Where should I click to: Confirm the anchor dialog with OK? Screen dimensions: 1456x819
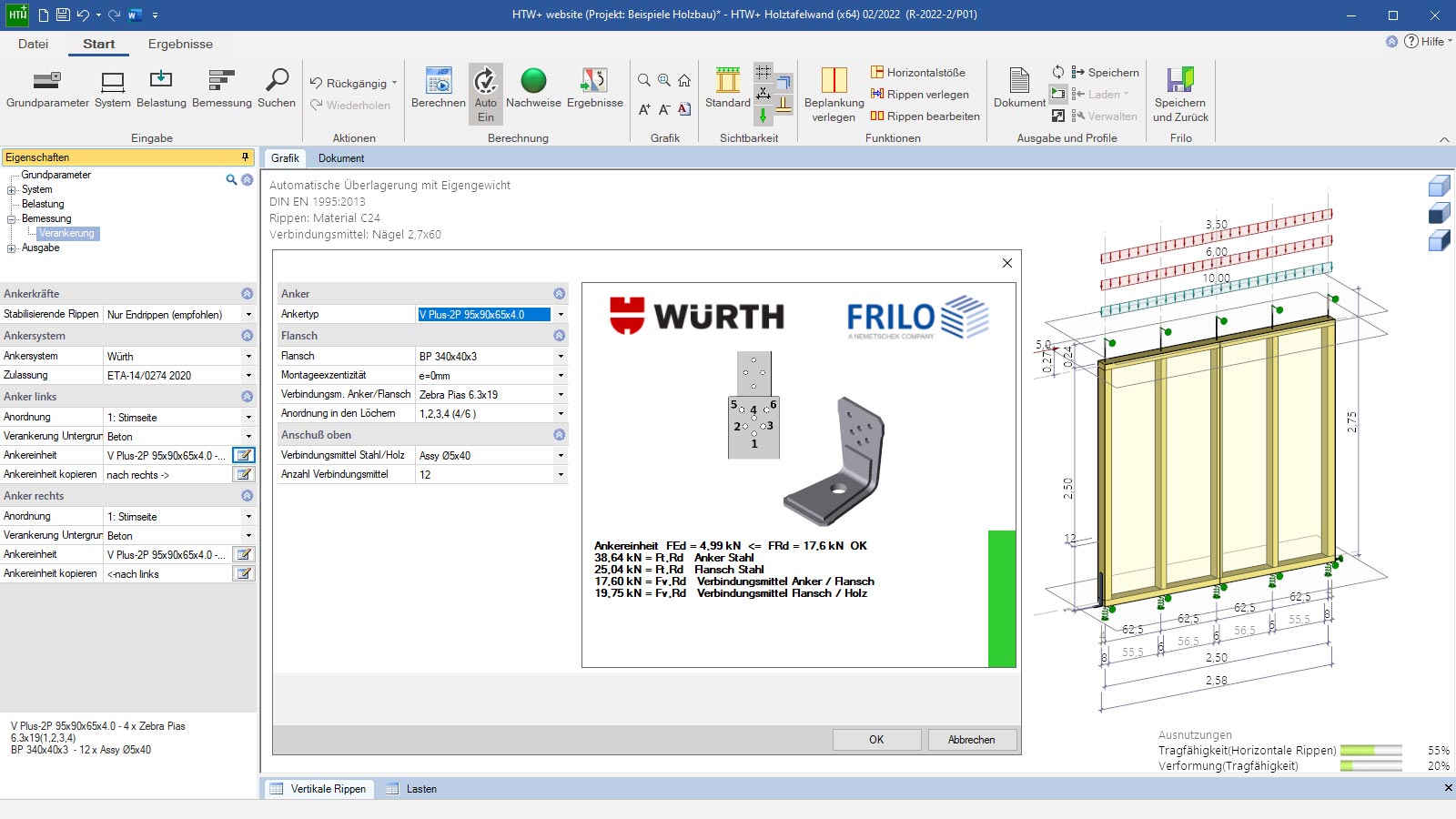(876, 740)
